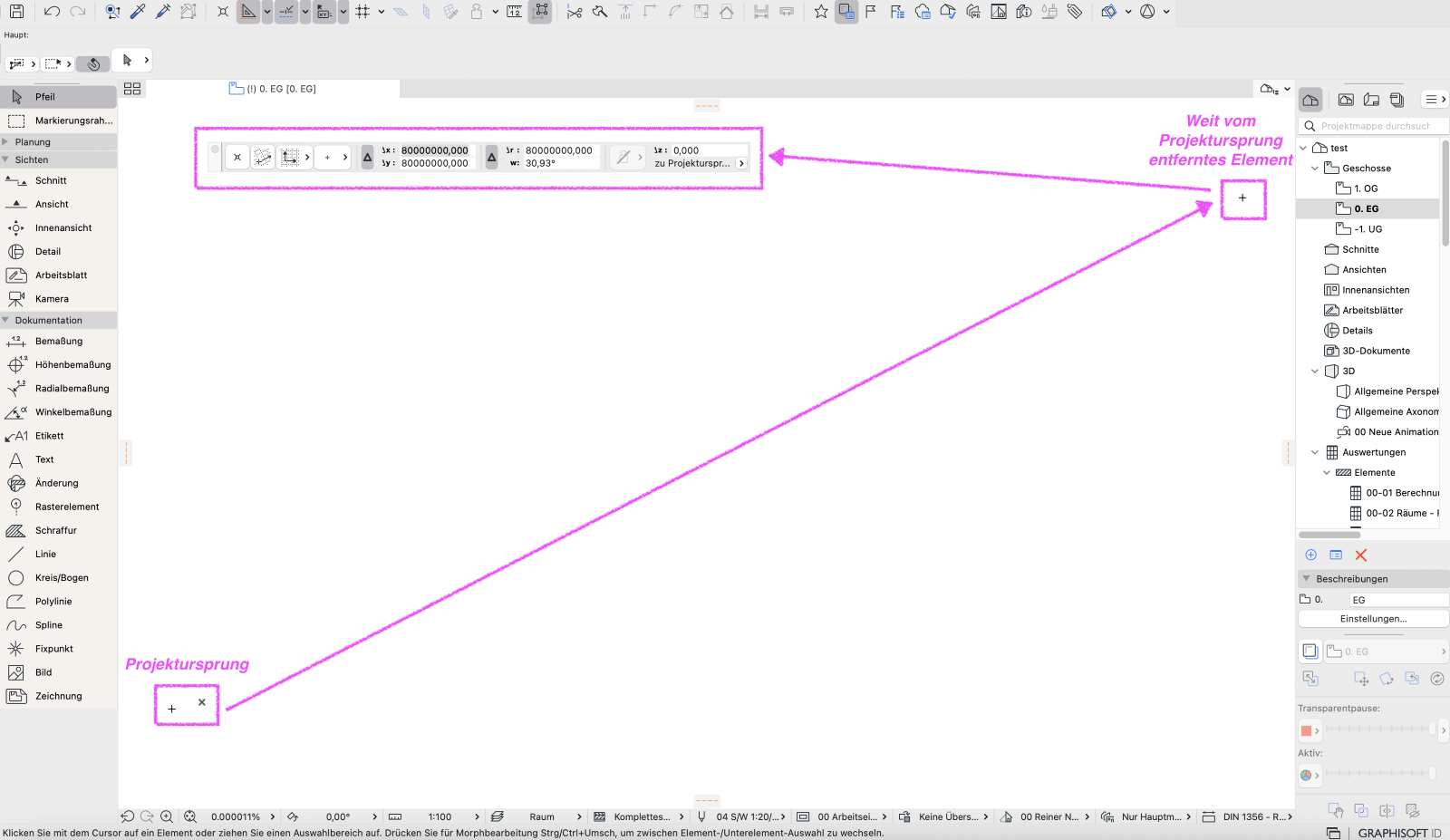Image resolution: width=1450 pixels, height=840 pixels.
Task: Collapse the Dokumentation toolbox section
Action: pyautogui.click(x=6, y=321)
